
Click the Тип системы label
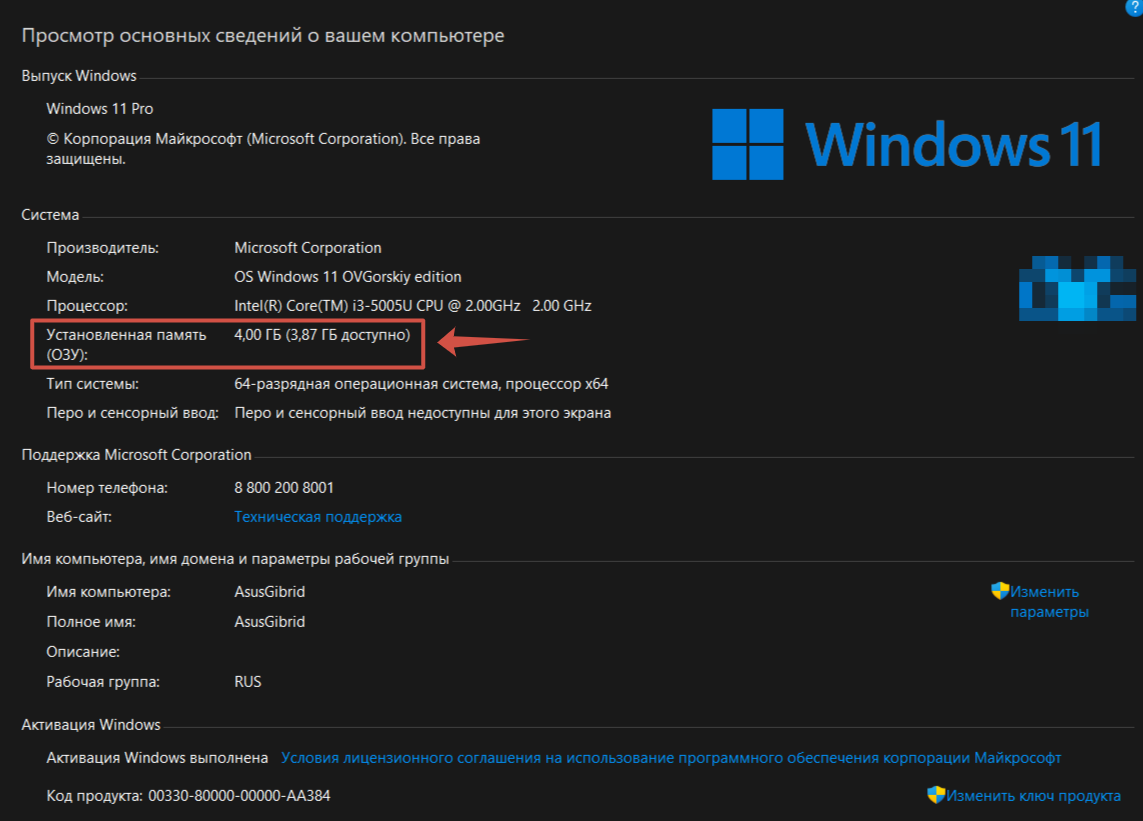click(x=93, y=384)
